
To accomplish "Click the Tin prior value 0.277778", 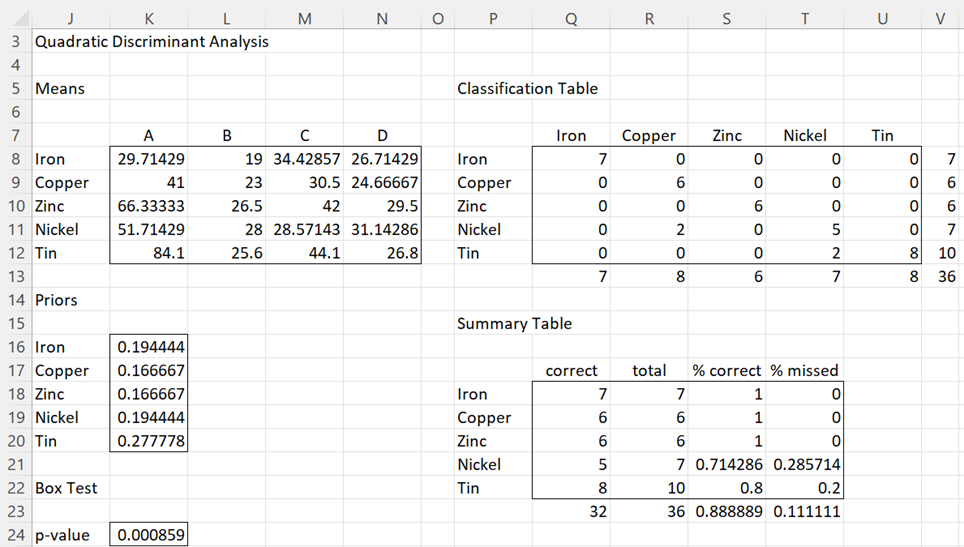I will pyautogui.click(x=149, y=441).
